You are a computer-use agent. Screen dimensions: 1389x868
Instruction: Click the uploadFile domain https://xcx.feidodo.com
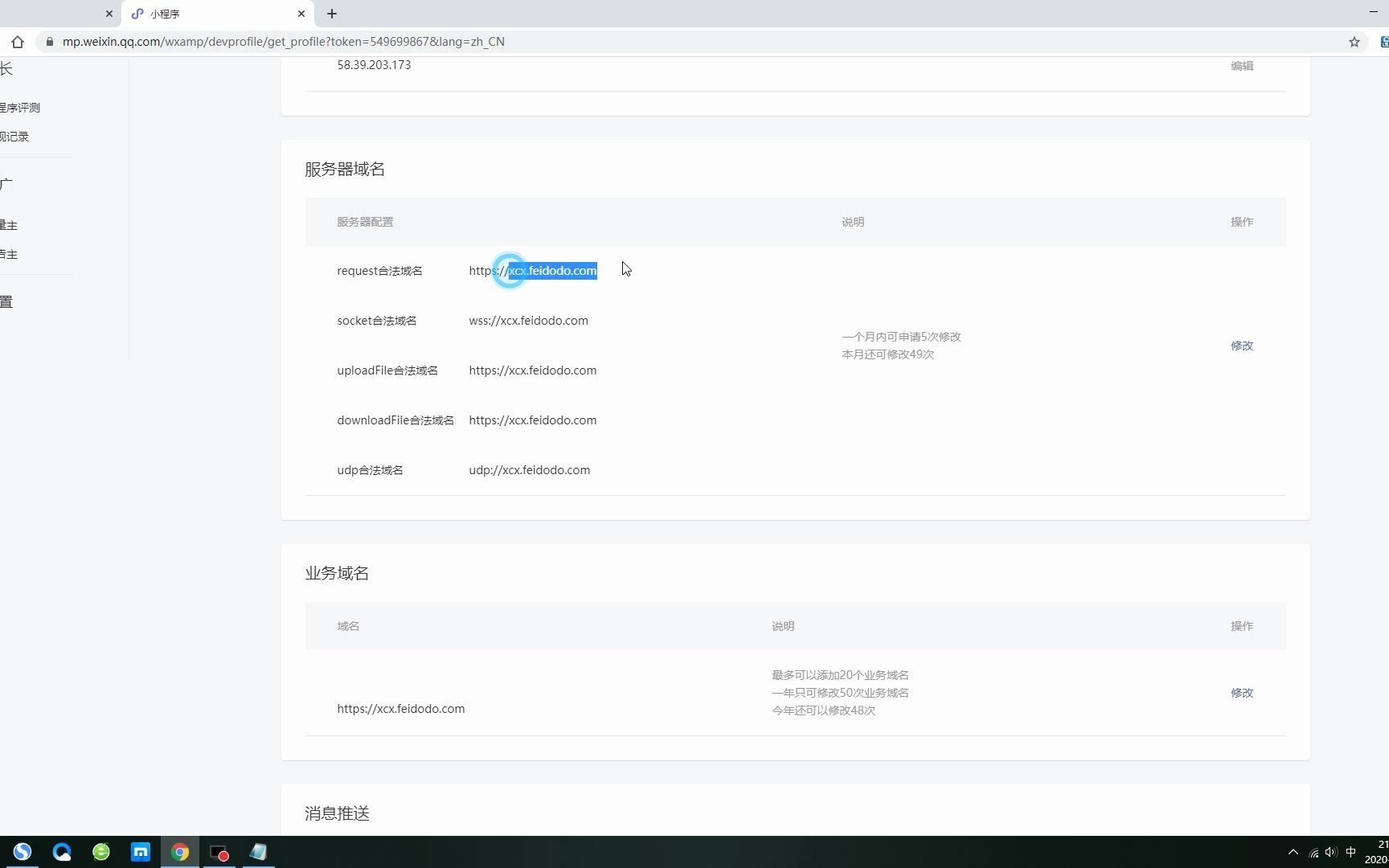point(533,371)
